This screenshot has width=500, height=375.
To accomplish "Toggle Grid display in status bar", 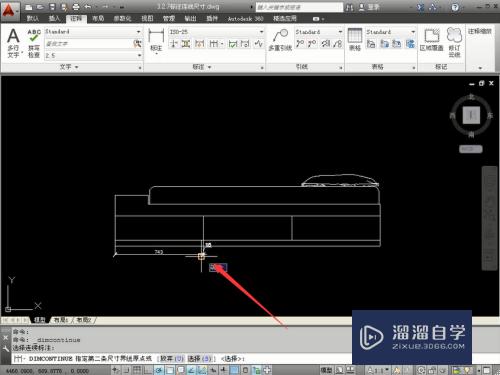I will (137, 370).
